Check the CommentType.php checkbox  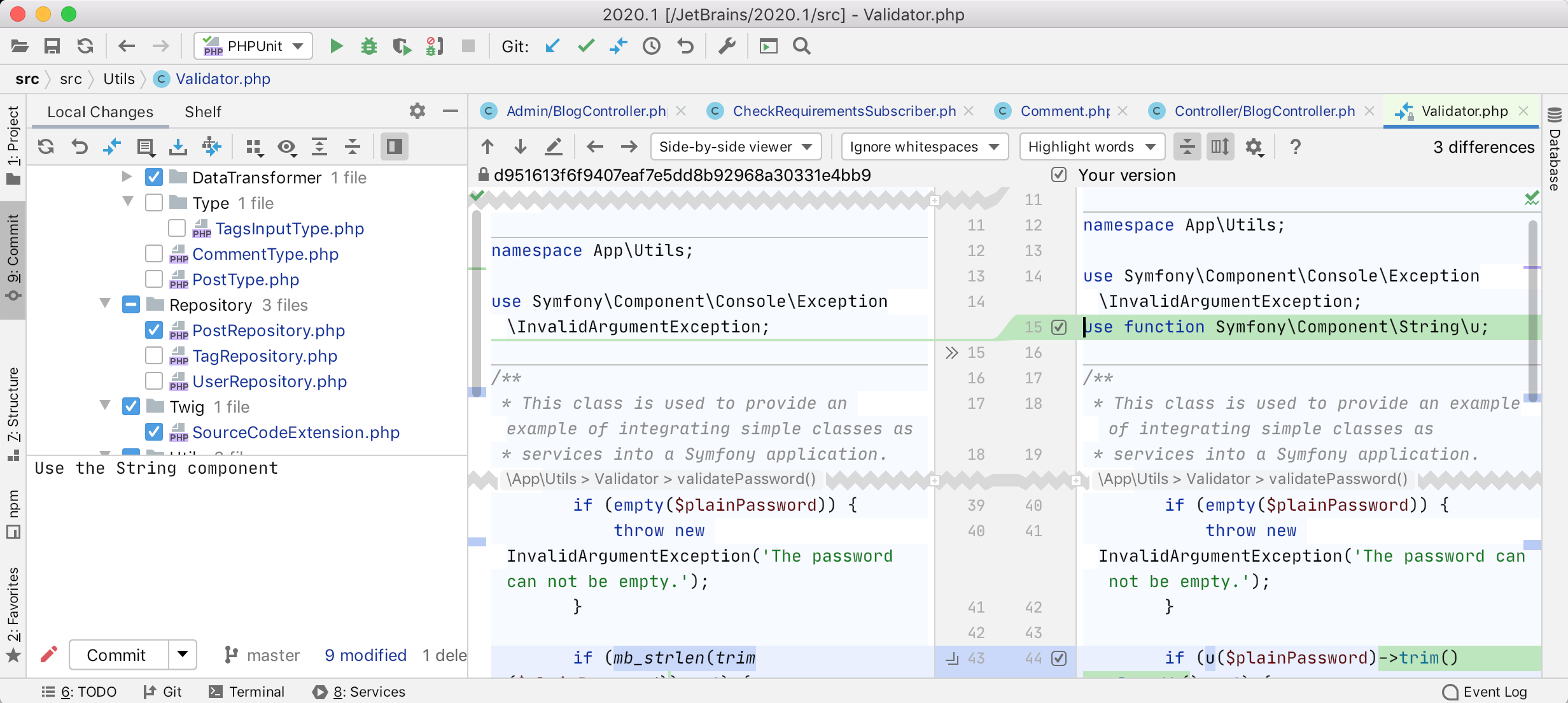coord(154,253)
